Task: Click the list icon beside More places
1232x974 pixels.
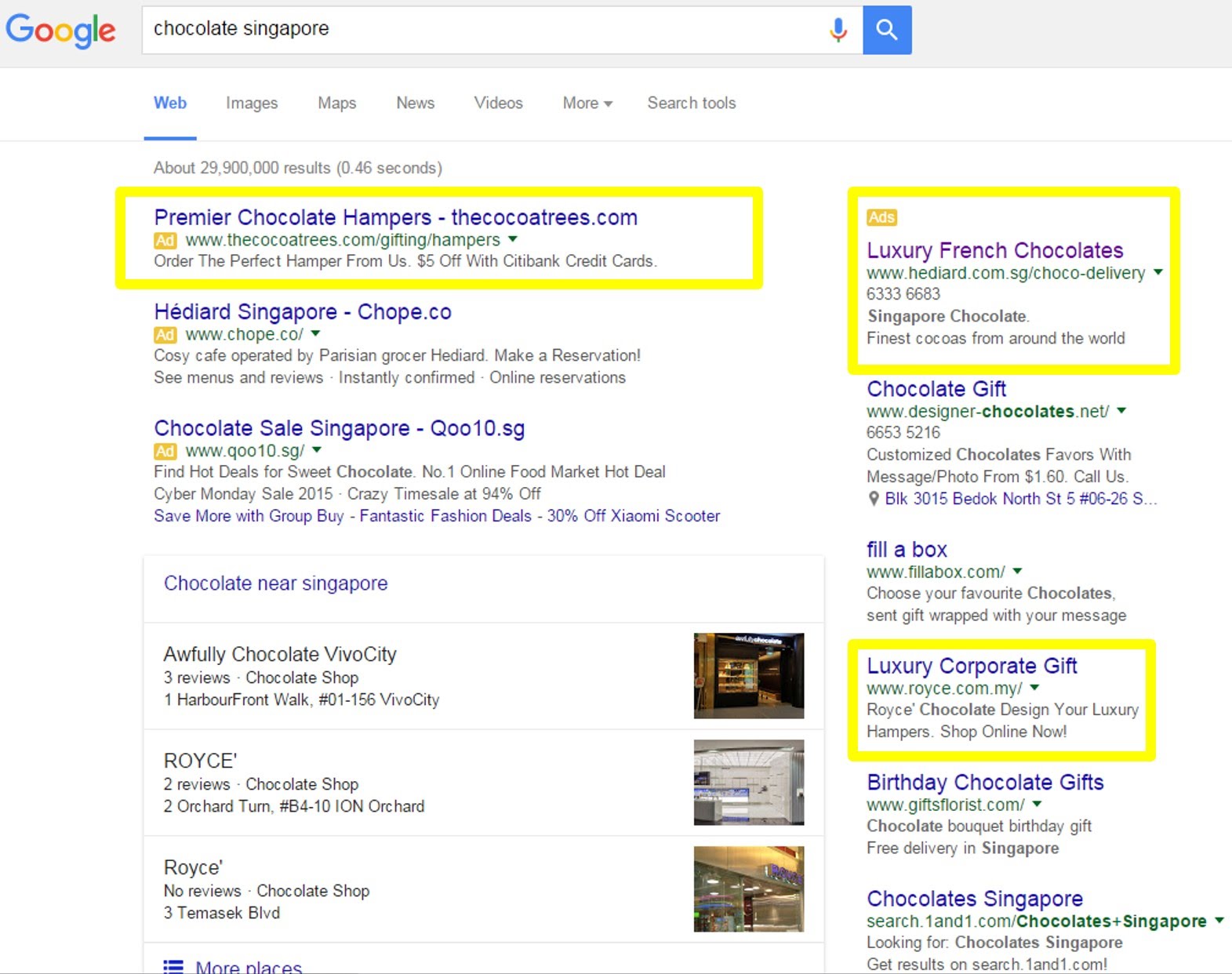Action: coord(173,966)
